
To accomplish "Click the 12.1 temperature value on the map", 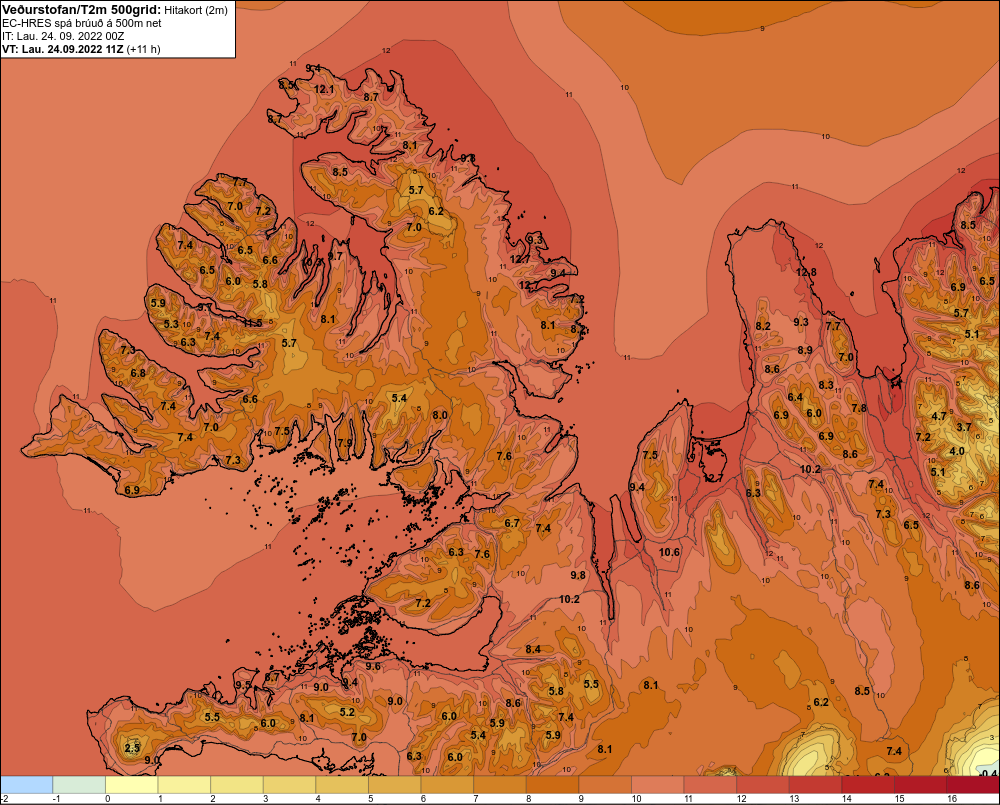I will tap(324, 89).
